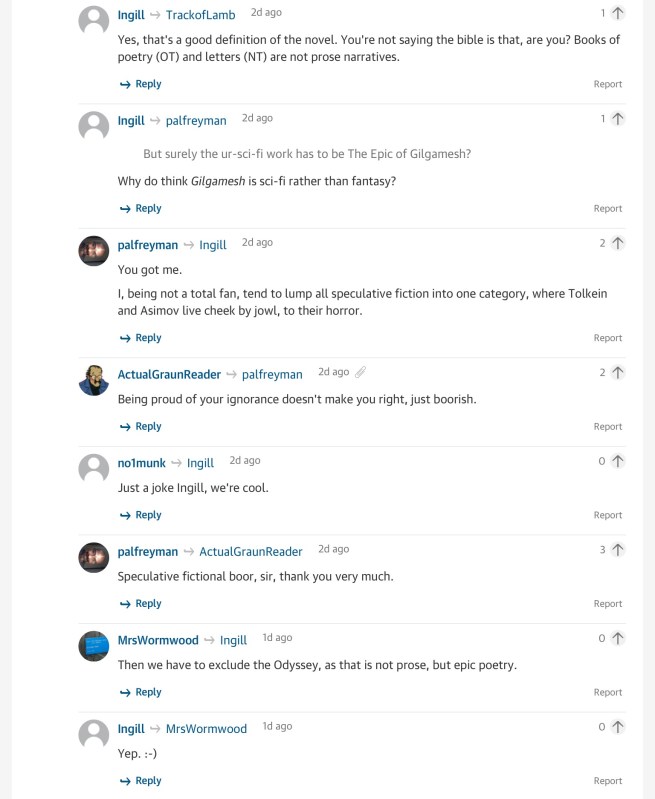Click the '1d ago' timestamp on MrsWormwood's comment

tap(277, 638)
